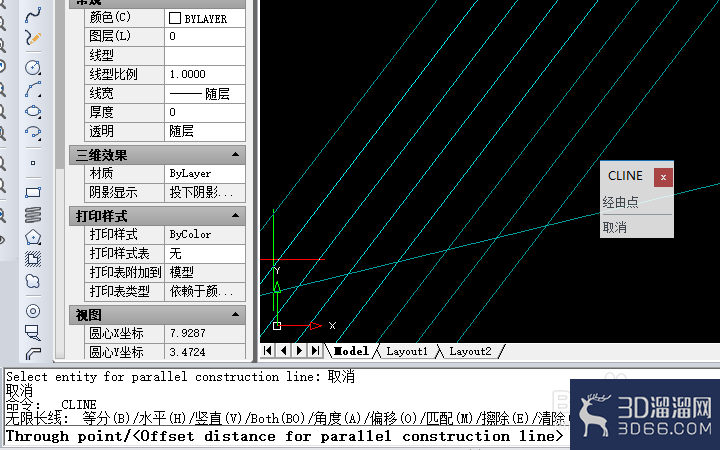Viewport: 720px width, 450px height.
Task: Select the Rectangle tool
Action: [33, 192]
